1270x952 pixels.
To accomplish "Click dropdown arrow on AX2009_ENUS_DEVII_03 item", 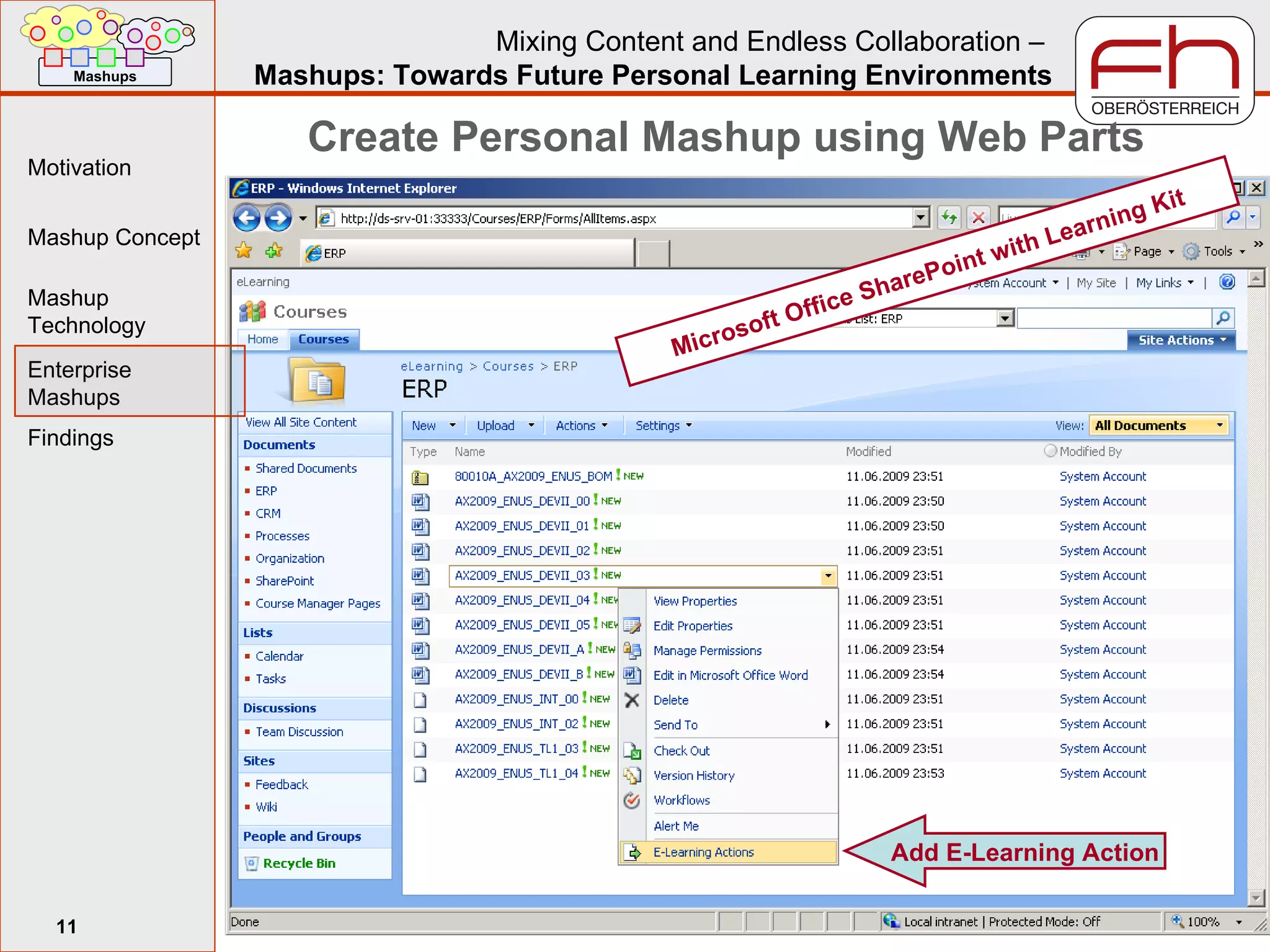I will [828, 576].
